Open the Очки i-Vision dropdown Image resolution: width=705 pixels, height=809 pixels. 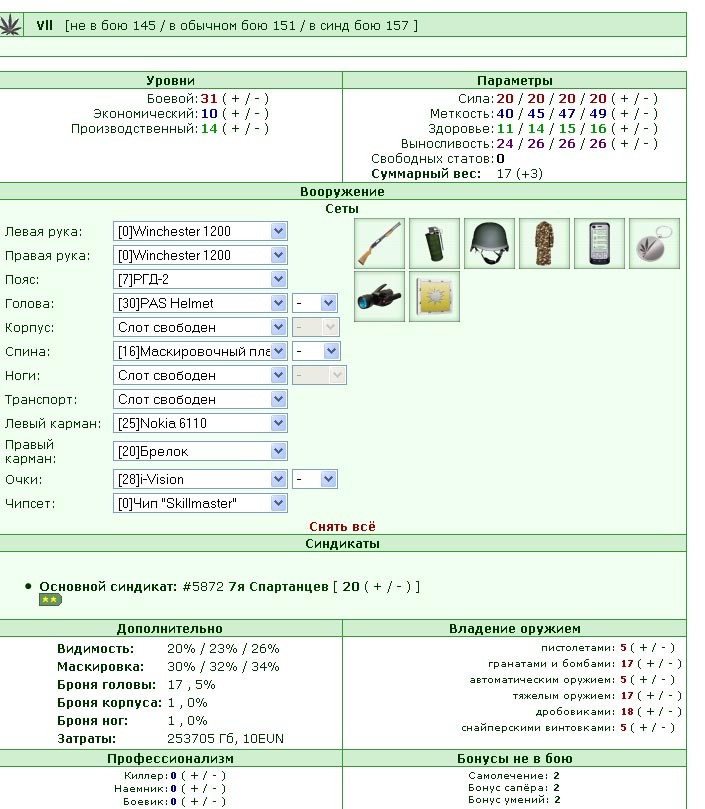[200, 479]
